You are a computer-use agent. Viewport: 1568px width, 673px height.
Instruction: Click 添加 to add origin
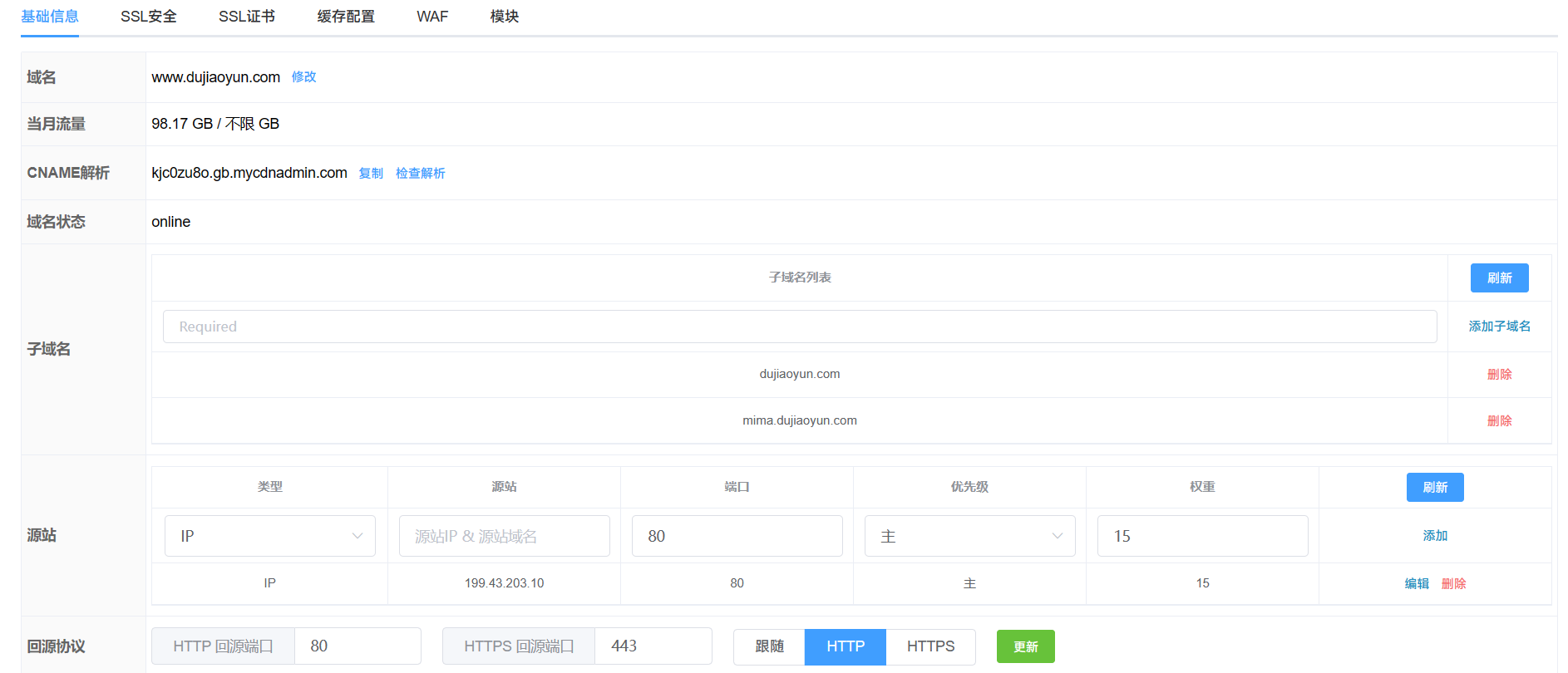[x=1435, y=536]
